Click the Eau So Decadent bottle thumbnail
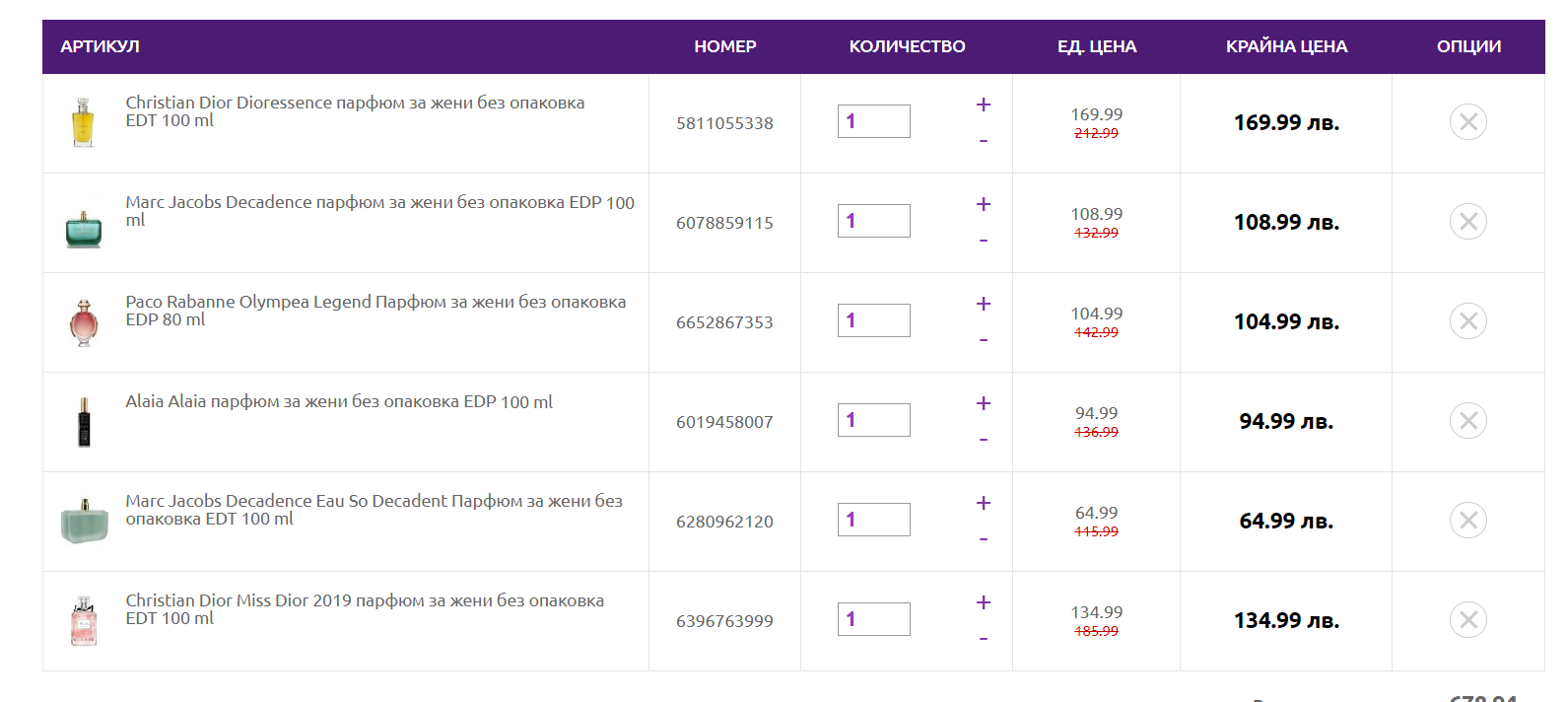 tap(85, 522)
